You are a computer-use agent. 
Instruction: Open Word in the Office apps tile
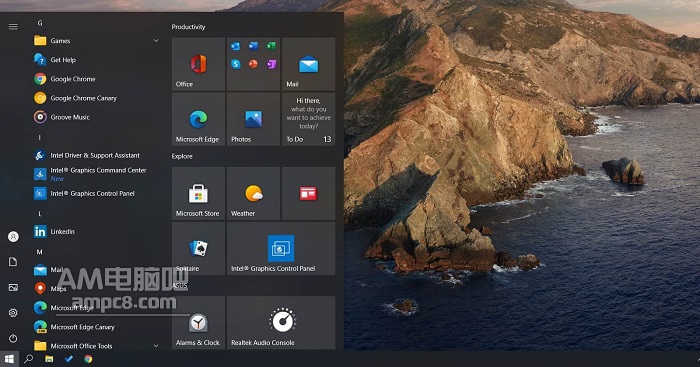253,46
